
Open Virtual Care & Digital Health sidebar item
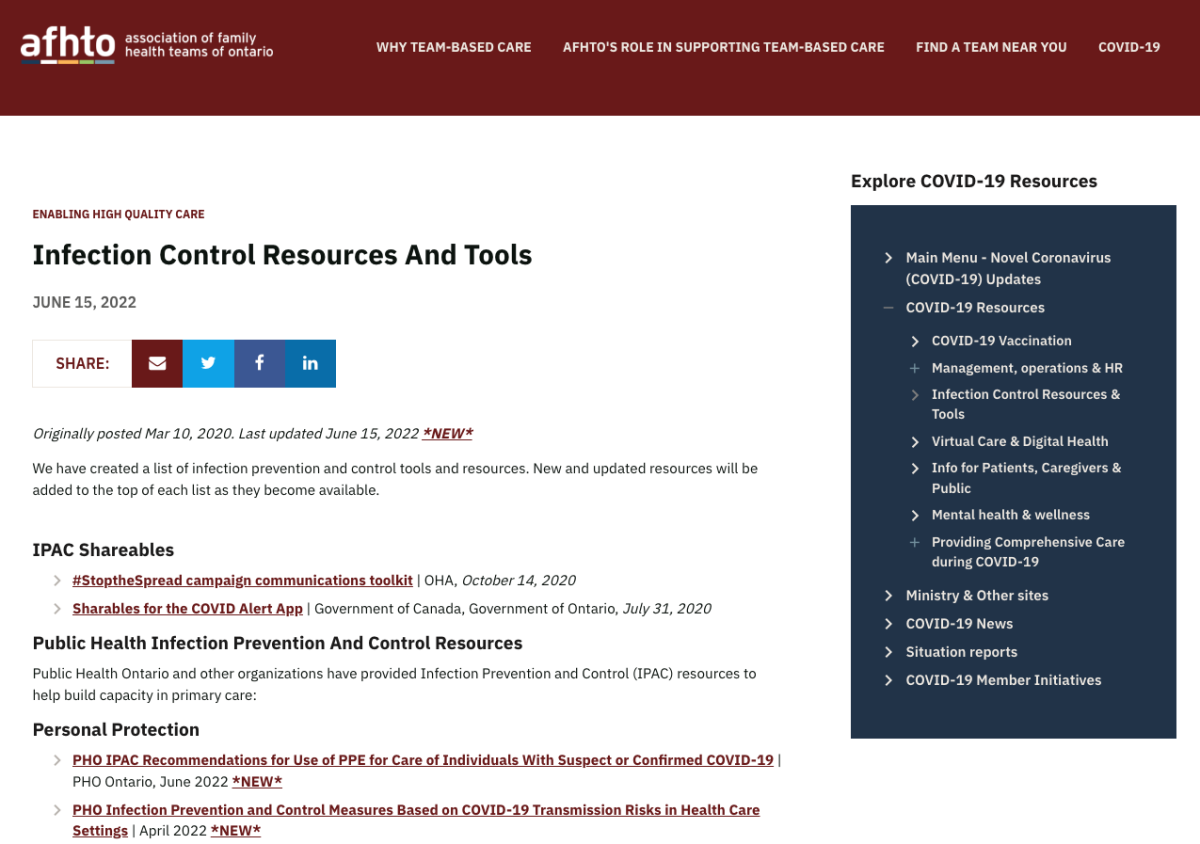[1020, 441]
